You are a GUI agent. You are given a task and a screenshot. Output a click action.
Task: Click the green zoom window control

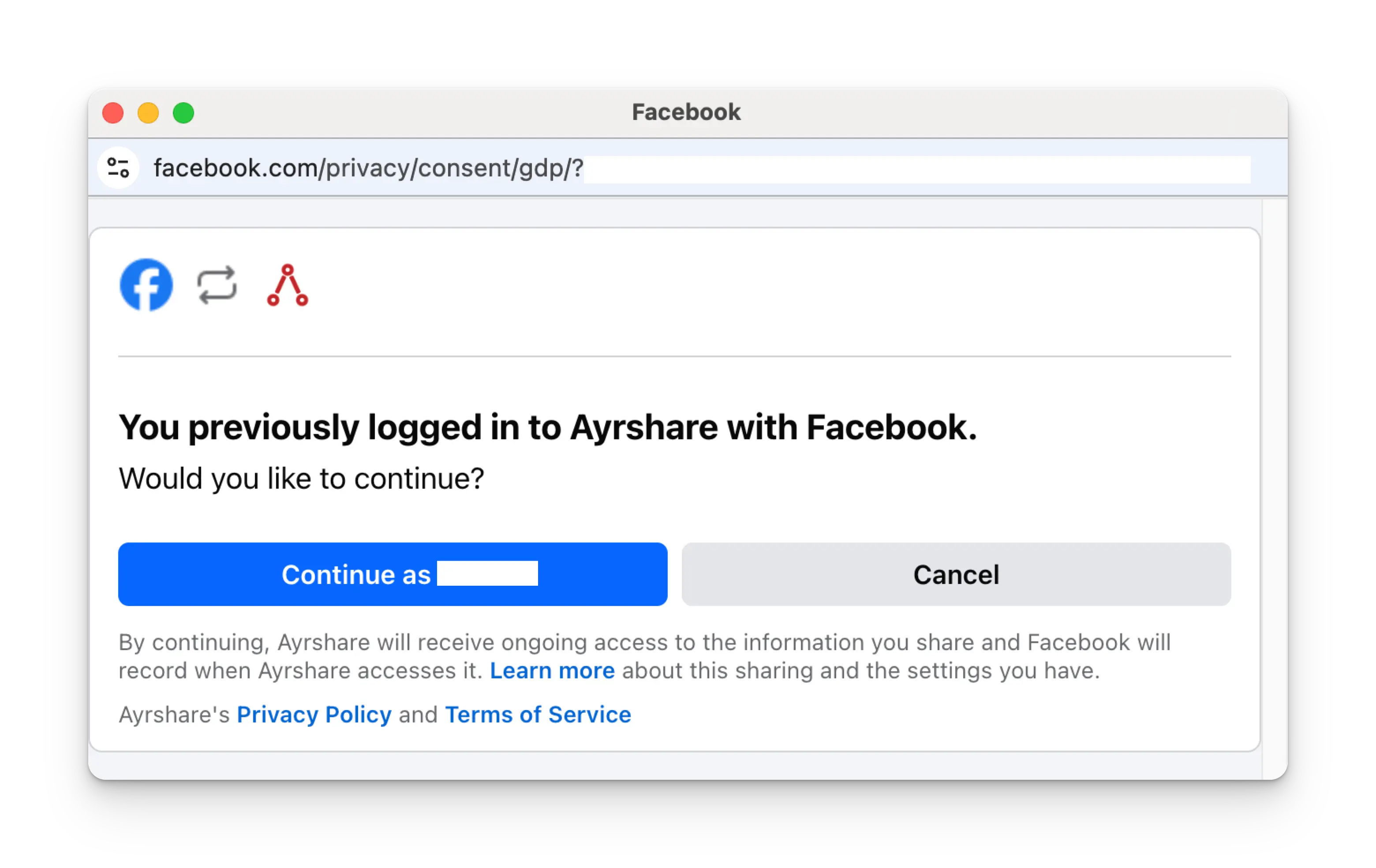(x=183, y=112)
